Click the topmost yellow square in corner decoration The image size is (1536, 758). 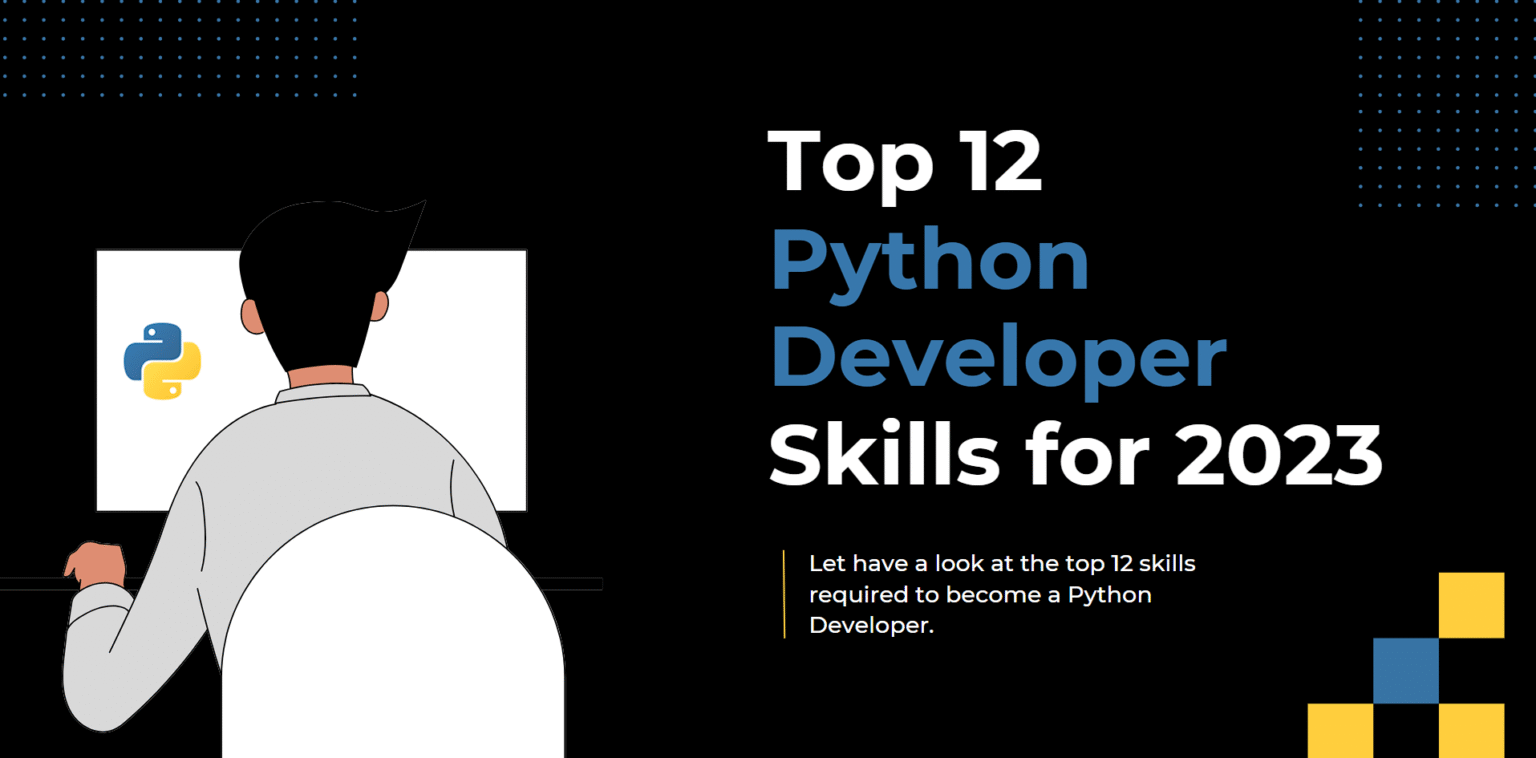1471,605
